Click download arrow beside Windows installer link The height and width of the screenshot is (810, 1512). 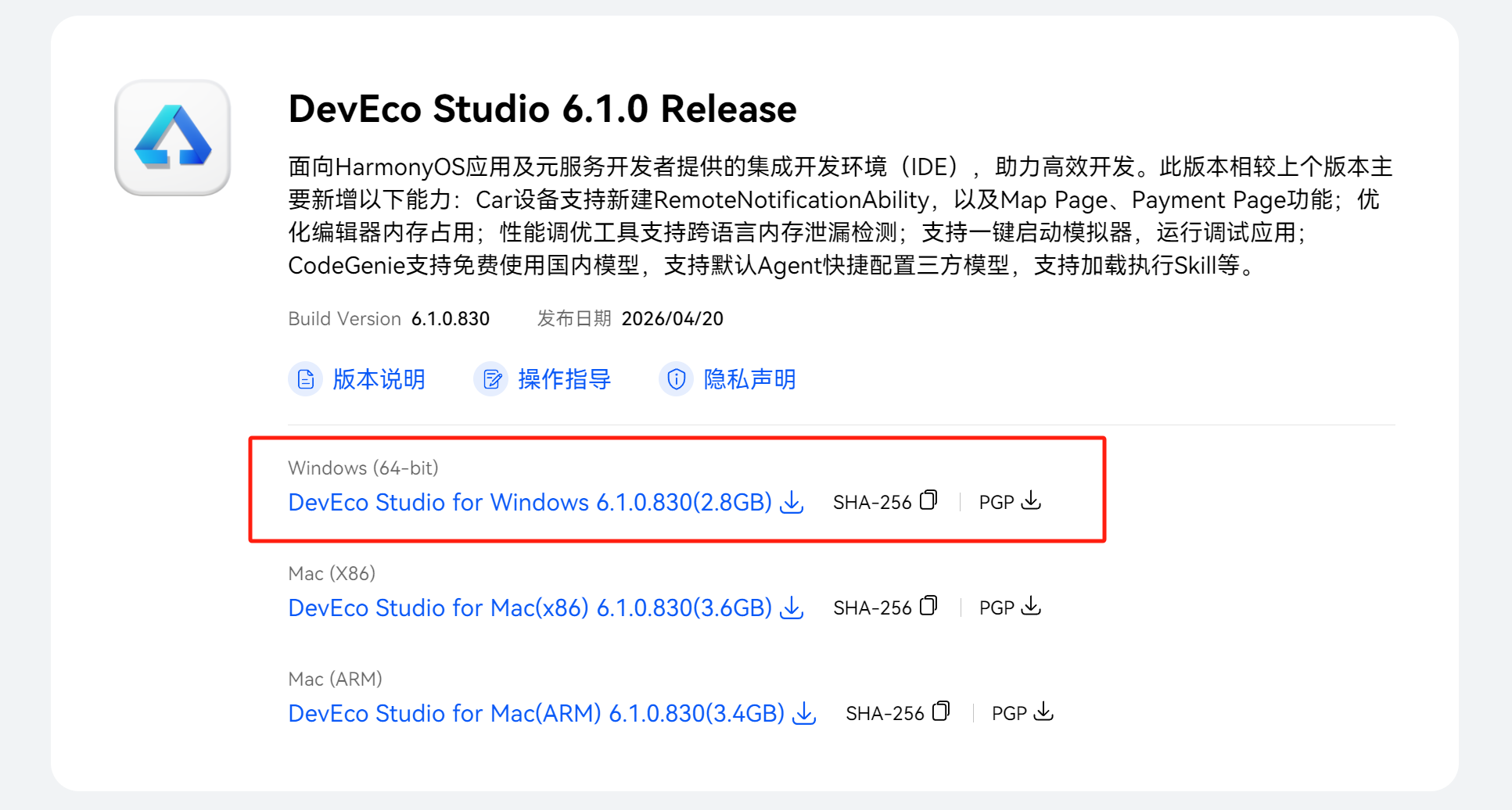point(792,502)
